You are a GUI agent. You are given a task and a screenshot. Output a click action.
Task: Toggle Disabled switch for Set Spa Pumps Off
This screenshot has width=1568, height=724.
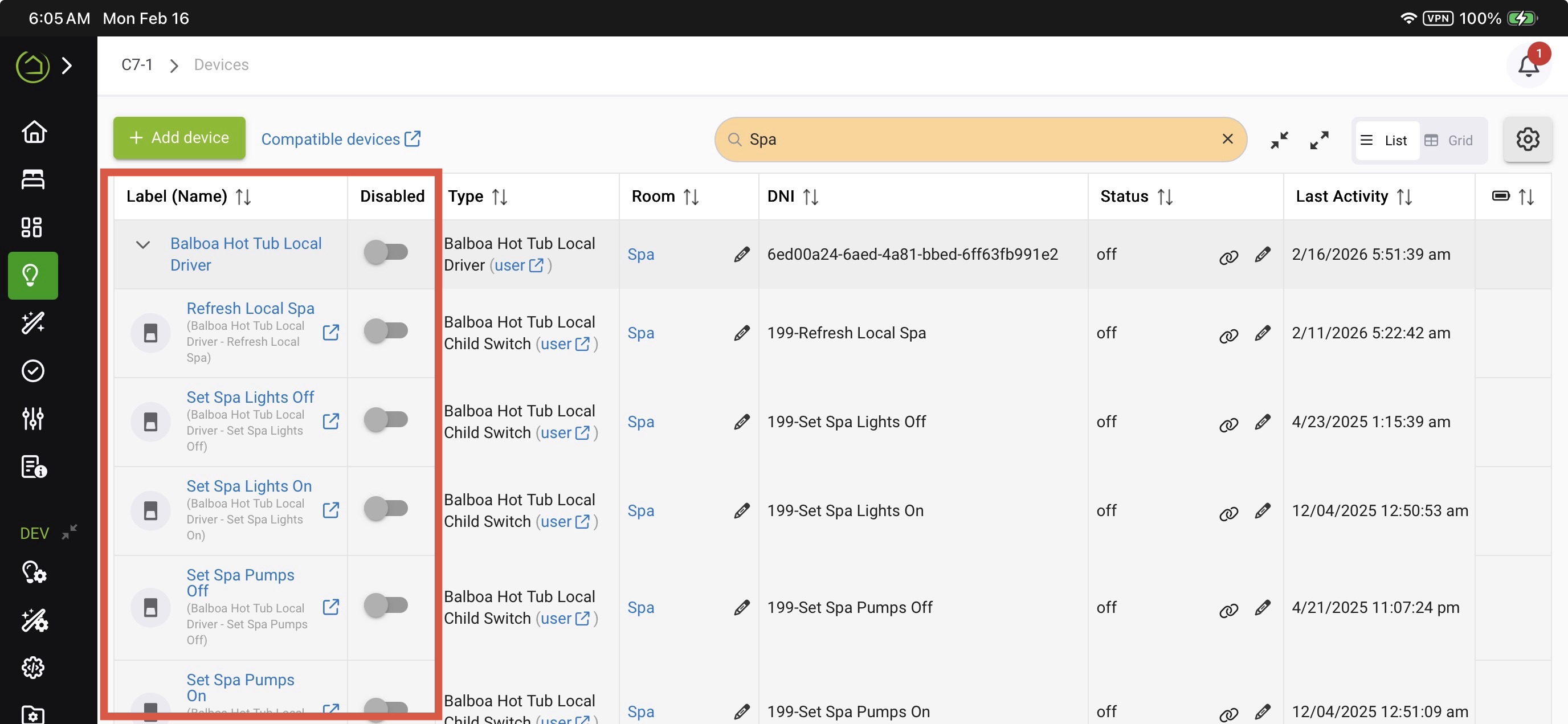point(386,605)
